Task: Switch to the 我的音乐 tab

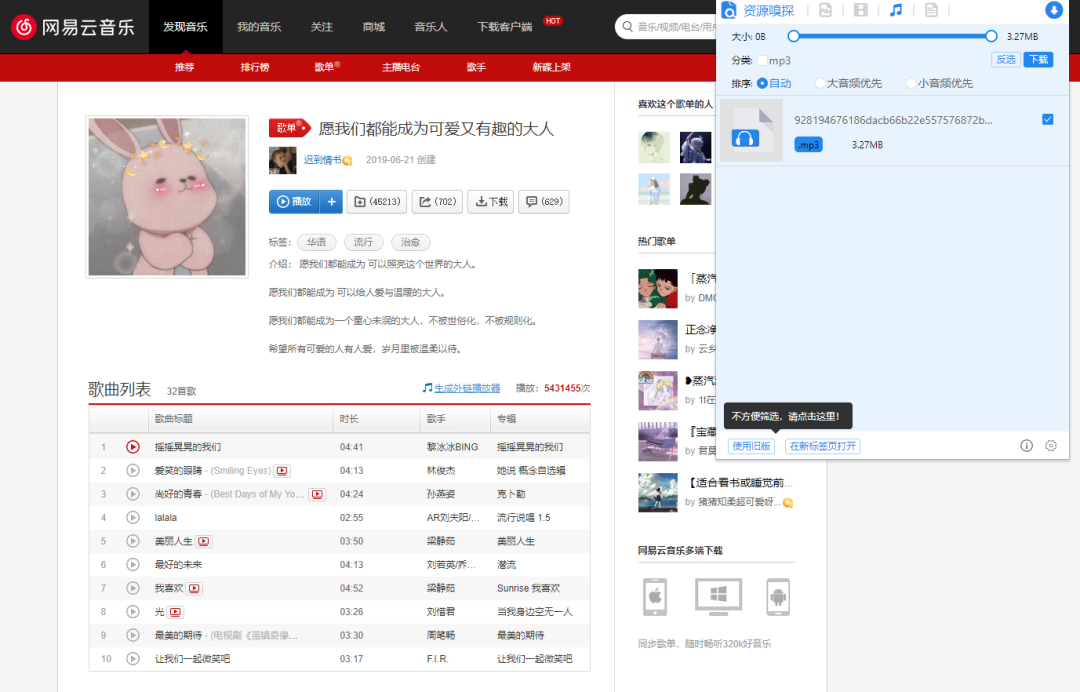Action: pyautogui.click(x=259, y=27)
